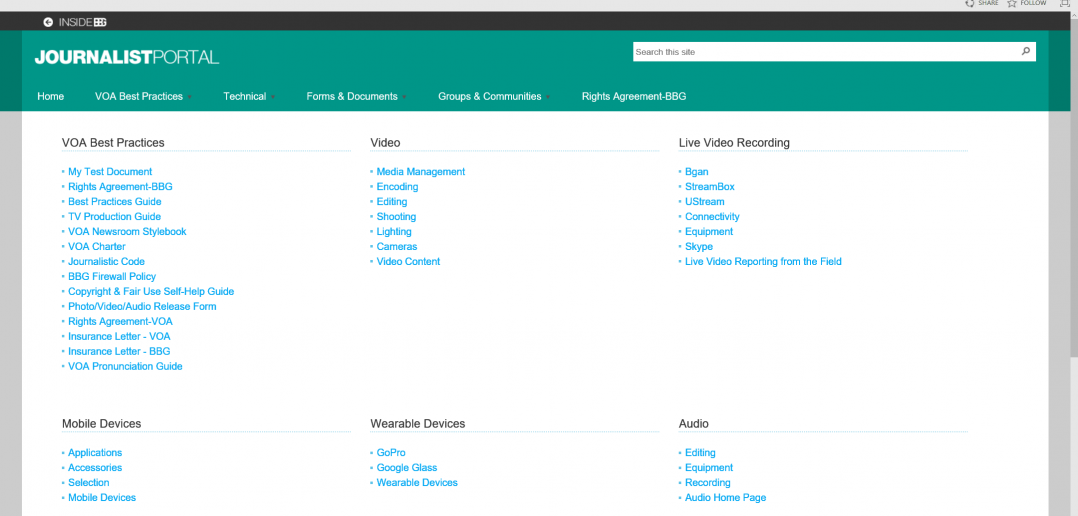Open the StreamBox link
This screenshot has width=1078, height=516.
point(710,187)
